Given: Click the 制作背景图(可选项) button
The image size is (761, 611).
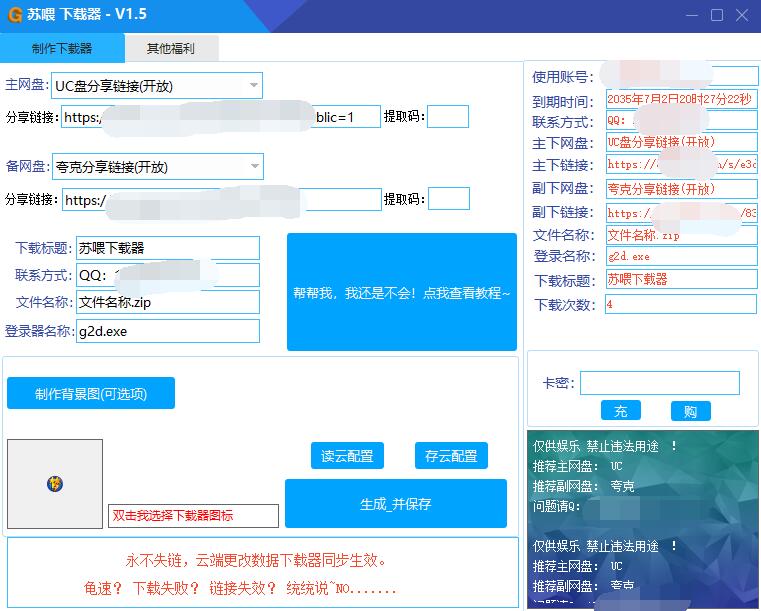Looking at the screenshot, I should (x=91, y=393).
